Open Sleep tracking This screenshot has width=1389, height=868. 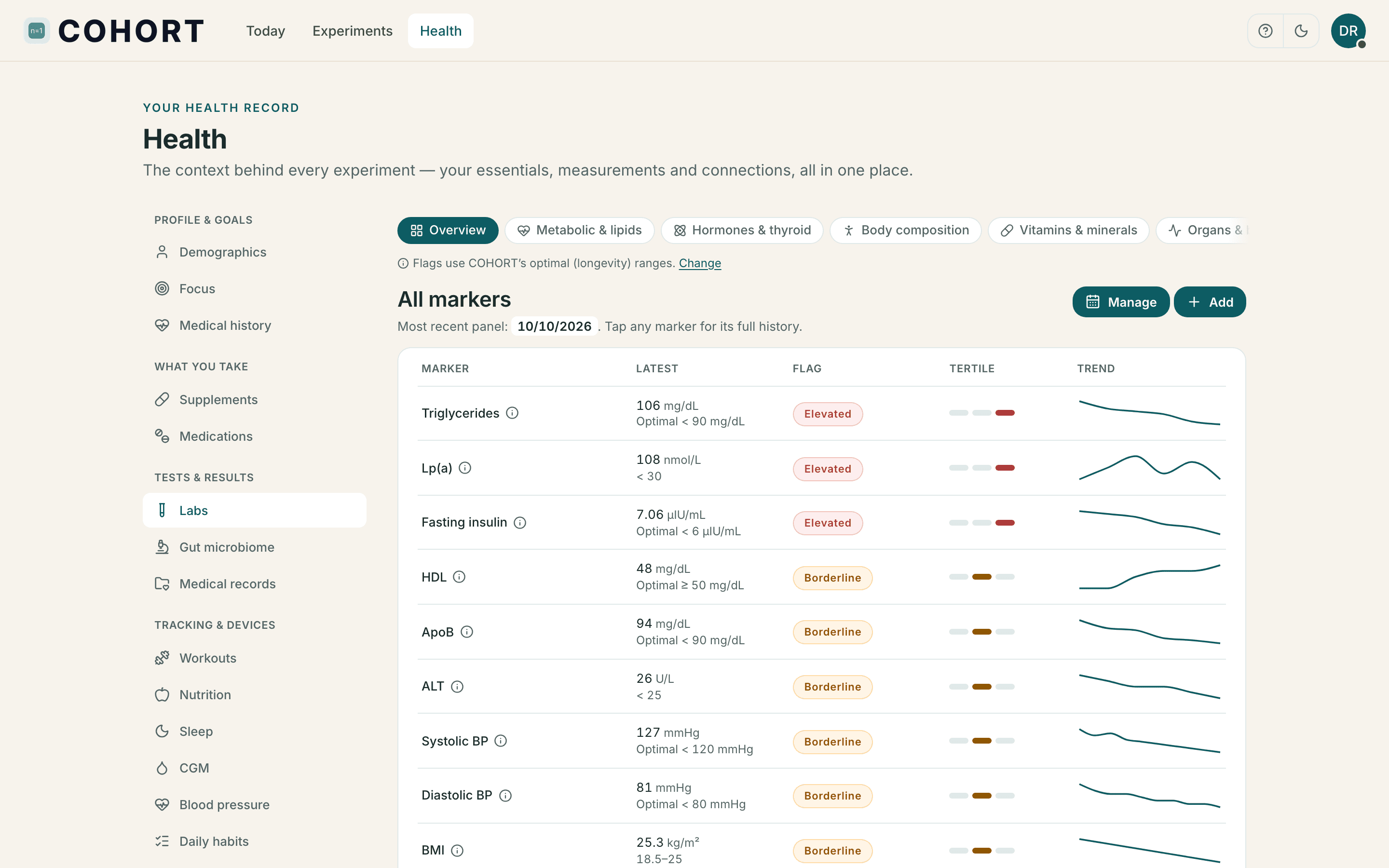coord(254,732)
